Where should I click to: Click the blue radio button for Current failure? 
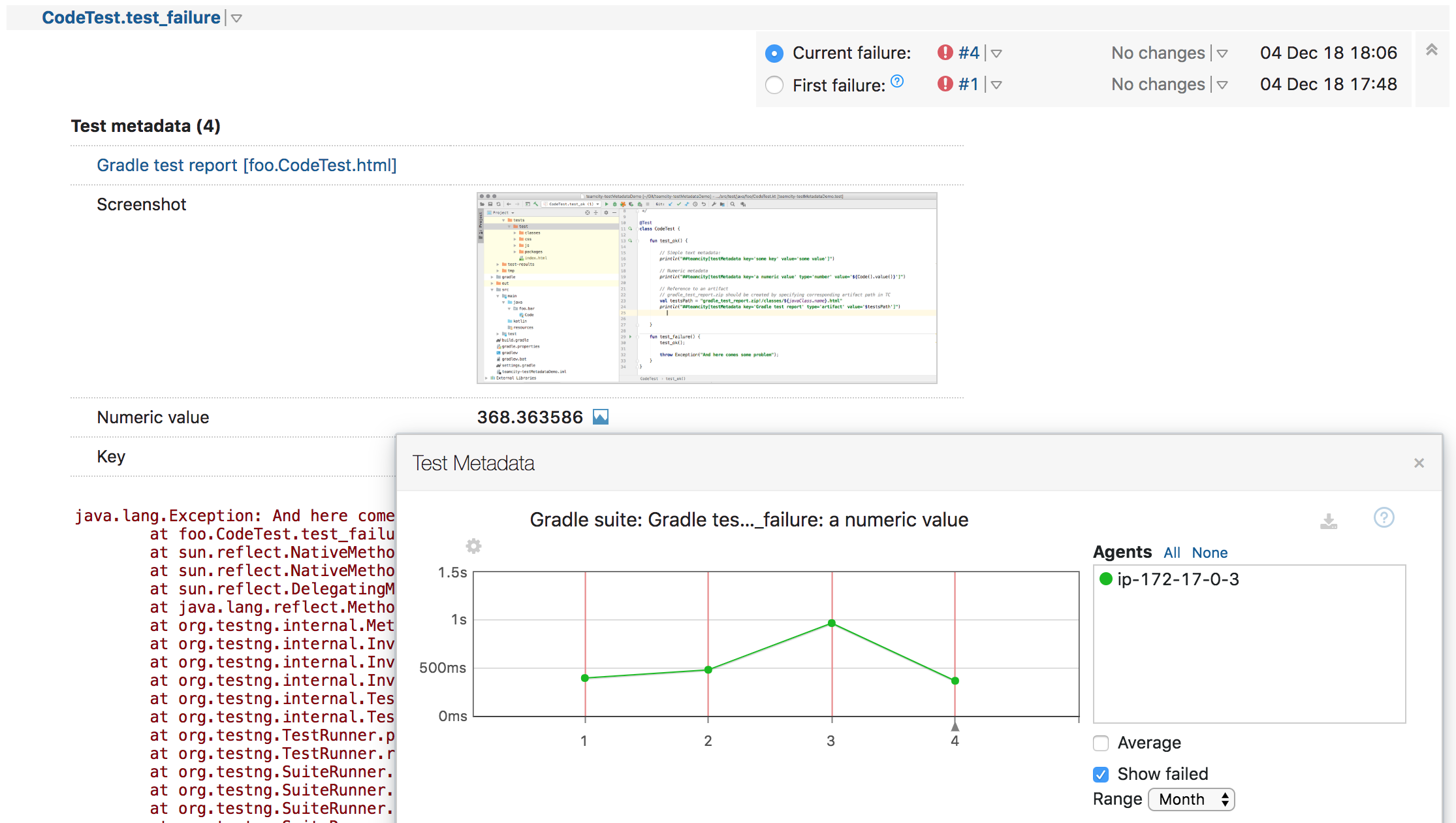(x=774, y=53)
